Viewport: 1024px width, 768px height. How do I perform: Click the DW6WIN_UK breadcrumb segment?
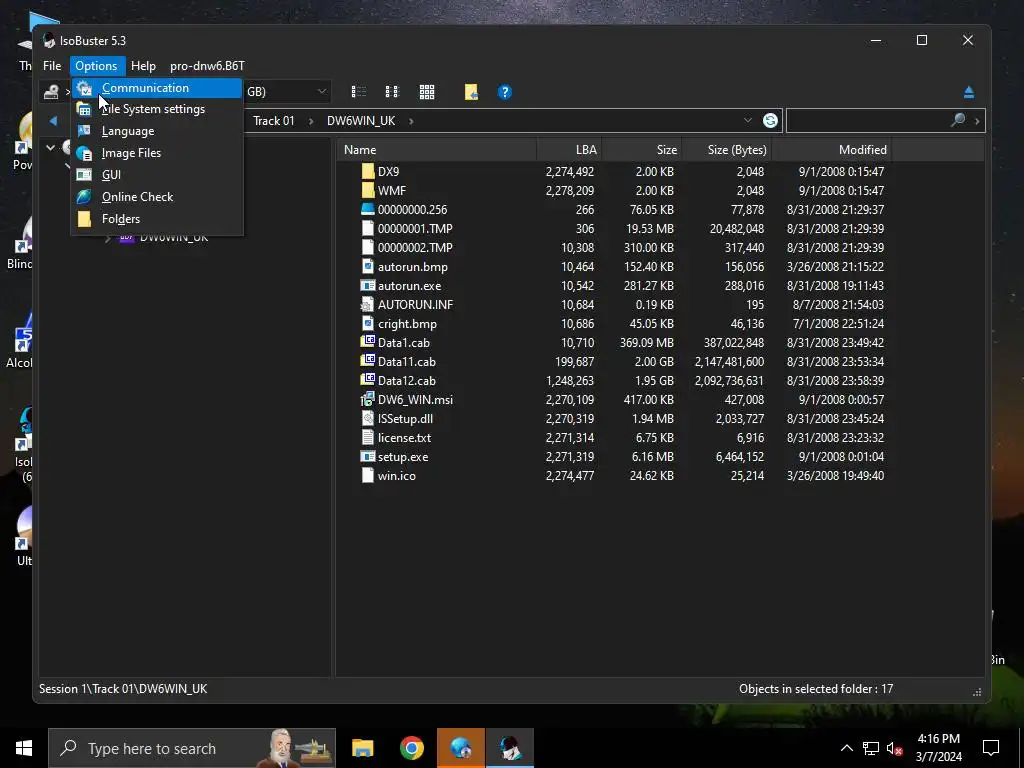click(361, 121)
